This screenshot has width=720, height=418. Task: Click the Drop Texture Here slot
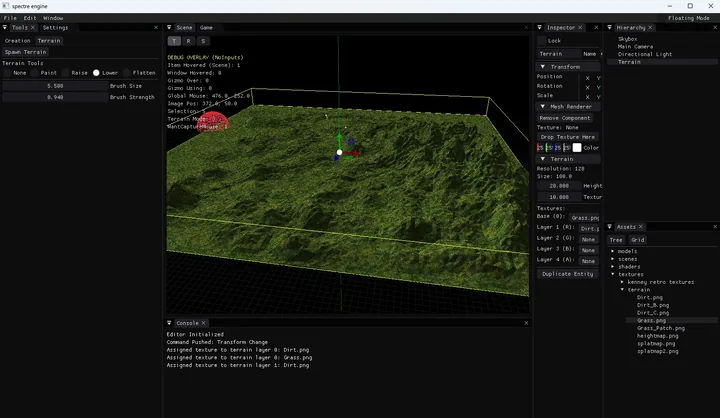tap(568, 137)
